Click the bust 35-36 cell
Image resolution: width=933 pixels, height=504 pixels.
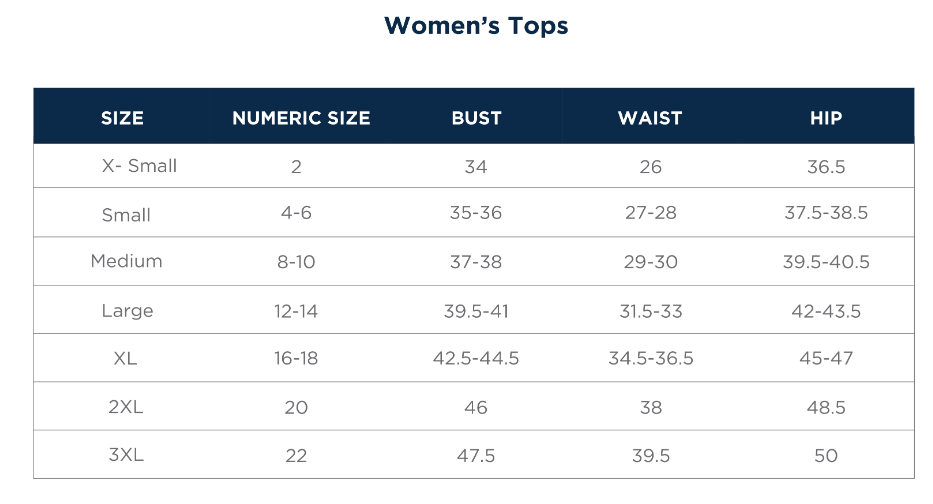pos(476,213)
